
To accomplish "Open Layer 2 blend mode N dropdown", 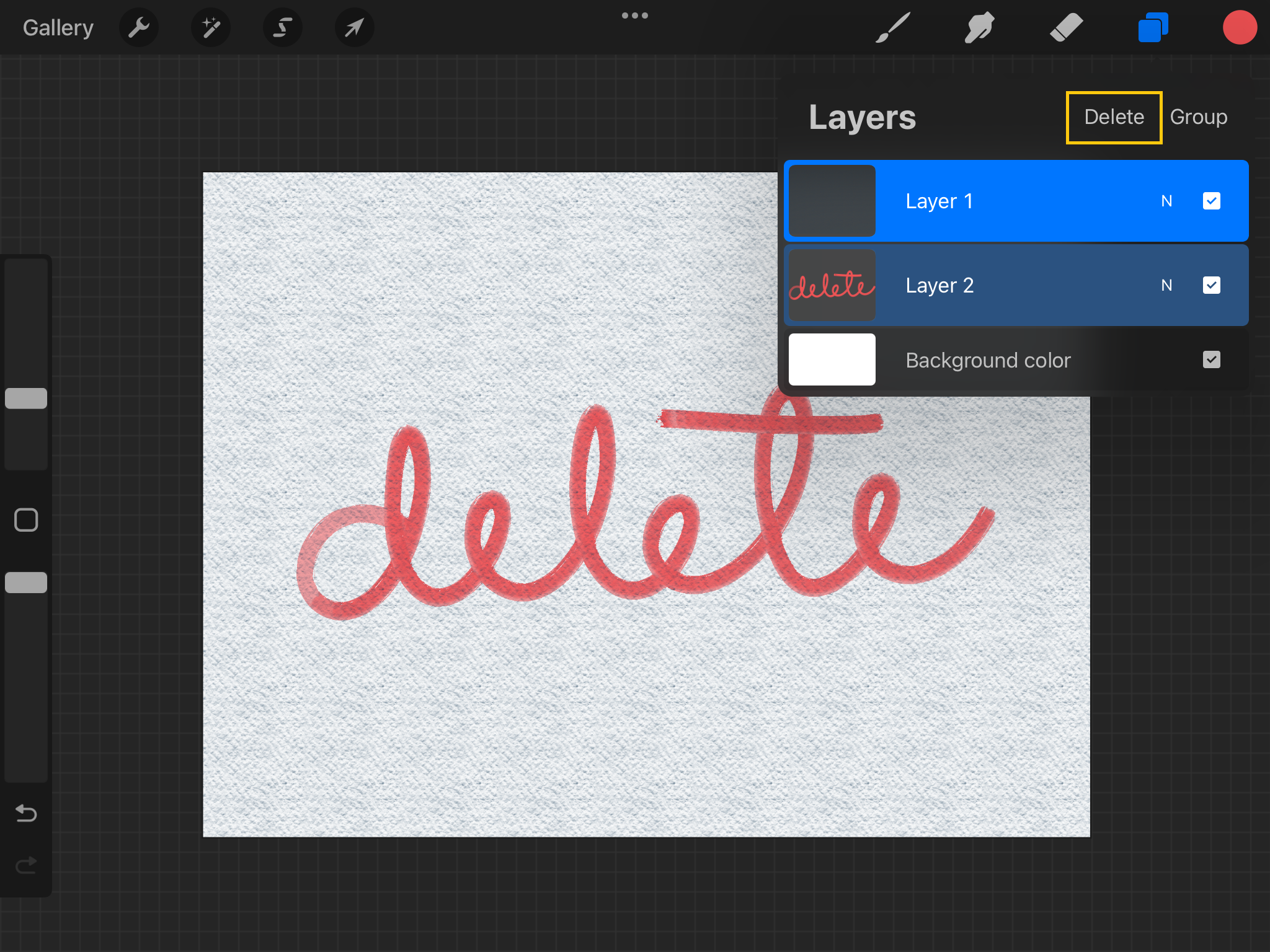I will (x=1166, y=285).
